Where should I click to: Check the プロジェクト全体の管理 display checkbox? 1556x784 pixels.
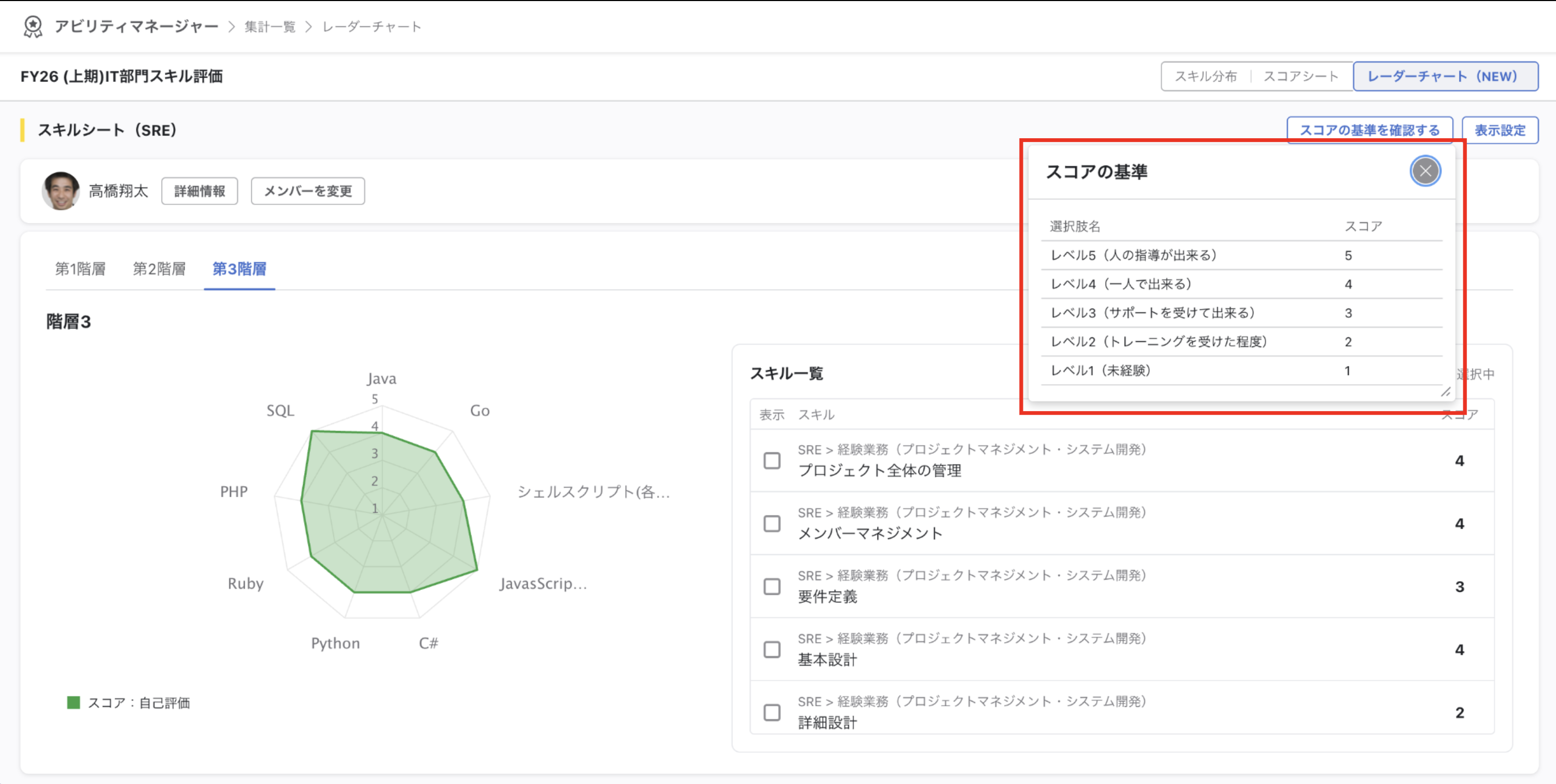(772, 460)
